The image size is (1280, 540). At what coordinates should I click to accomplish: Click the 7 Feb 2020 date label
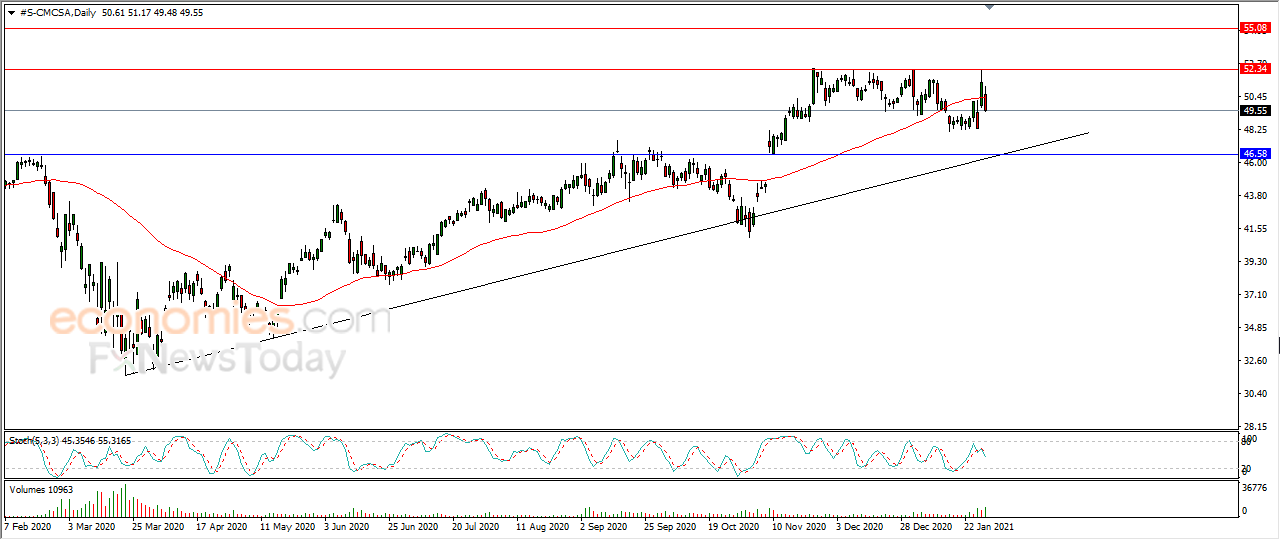pos(30,525)
